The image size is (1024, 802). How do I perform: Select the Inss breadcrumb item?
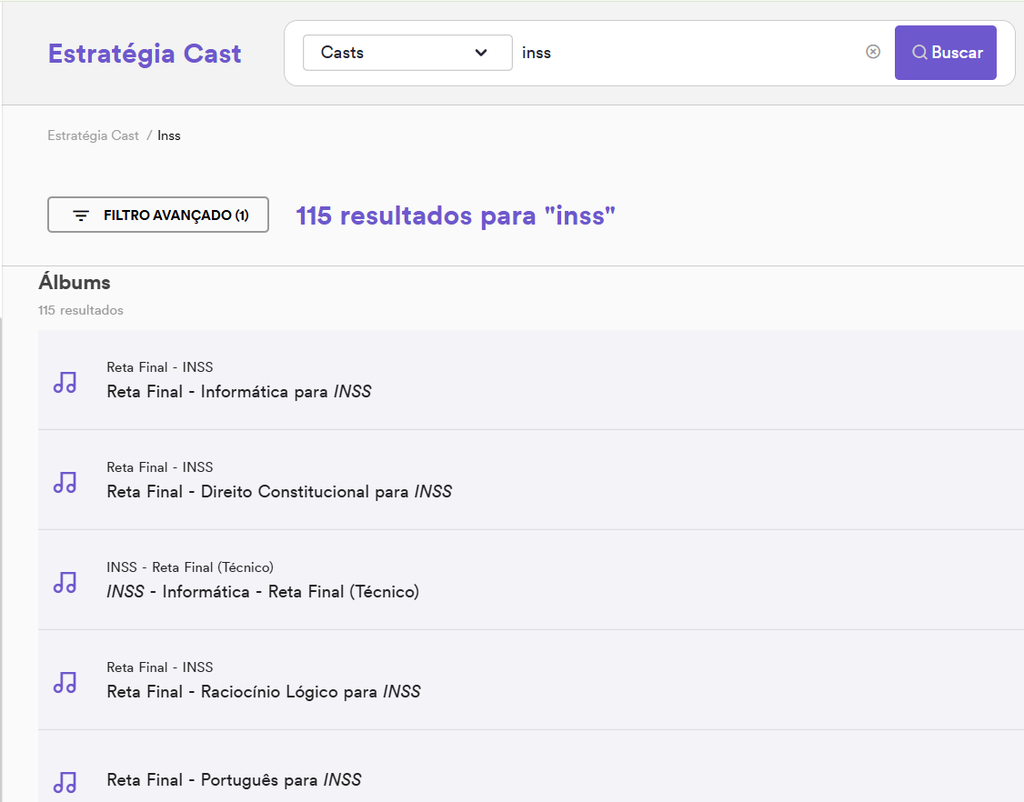tap(168, 136)
